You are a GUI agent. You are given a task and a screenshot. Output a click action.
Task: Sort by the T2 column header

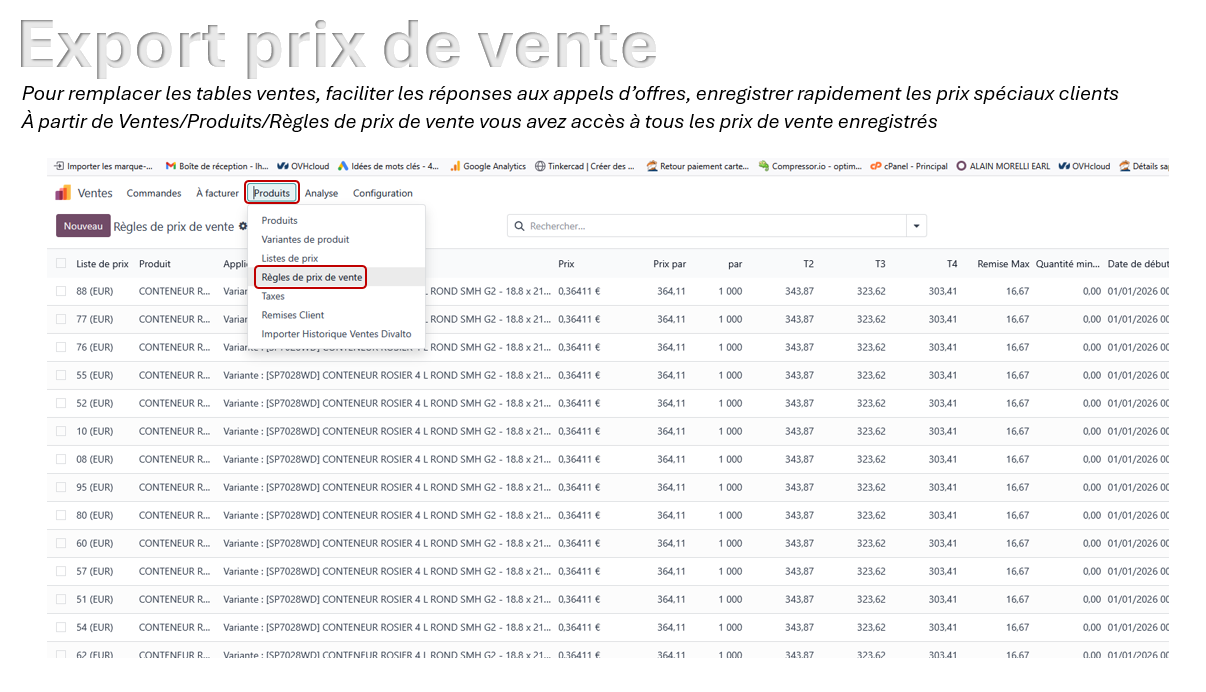click(808, 264)
